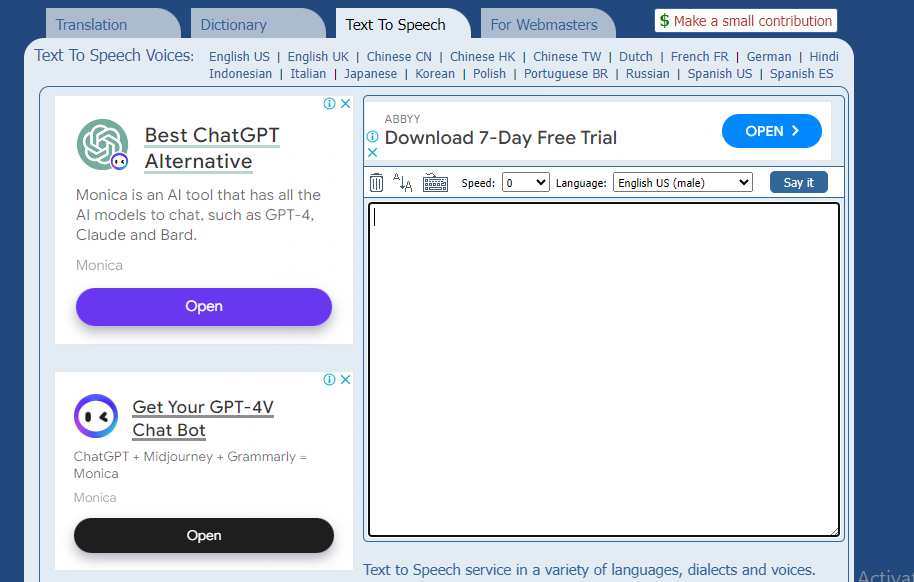This screenshot has height=582, width=914.
Task: Close the ChatGPT Alternative advertisement
Action: [345, 102]
